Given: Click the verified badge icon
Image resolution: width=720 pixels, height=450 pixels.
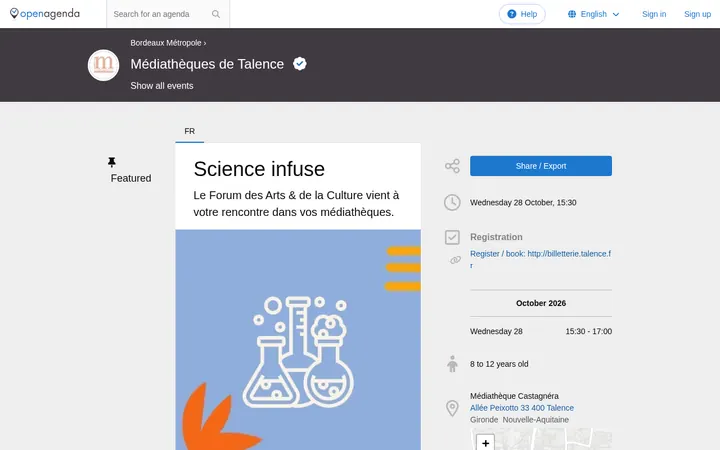Looking at the screenshot, I should pos(300,64).
